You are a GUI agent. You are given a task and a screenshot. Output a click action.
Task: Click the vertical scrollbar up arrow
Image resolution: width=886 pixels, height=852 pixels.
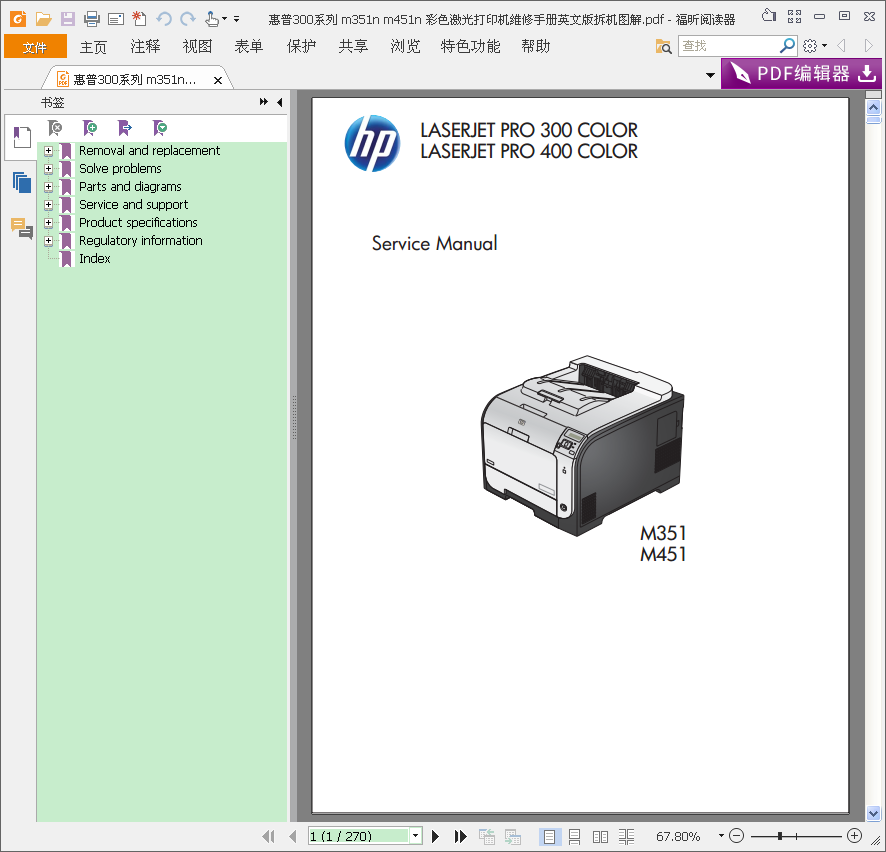(x=874, y=107)
